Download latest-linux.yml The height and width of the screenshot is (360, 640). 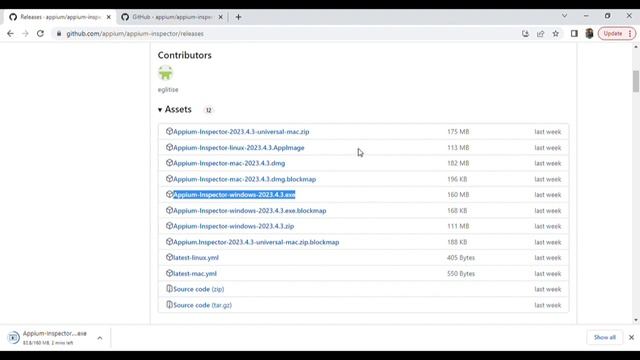[x=196, y=258]
